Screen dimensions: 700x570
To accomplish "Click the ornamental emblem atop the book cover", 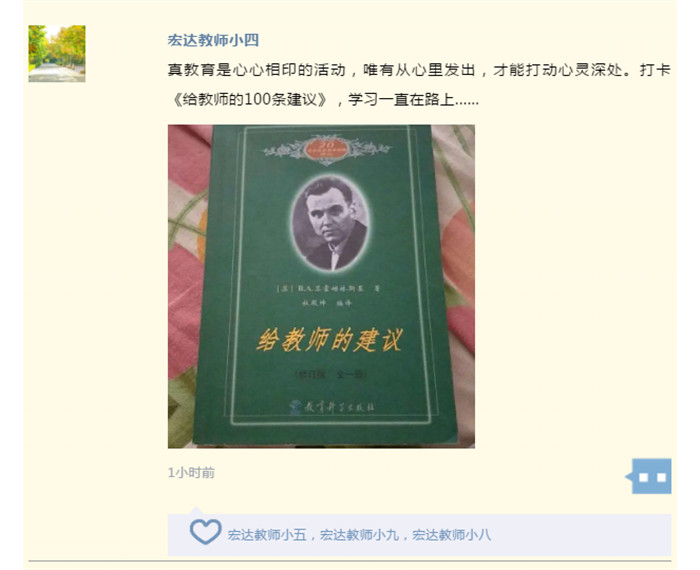I will pyautogui.click(x=327, y=149).
